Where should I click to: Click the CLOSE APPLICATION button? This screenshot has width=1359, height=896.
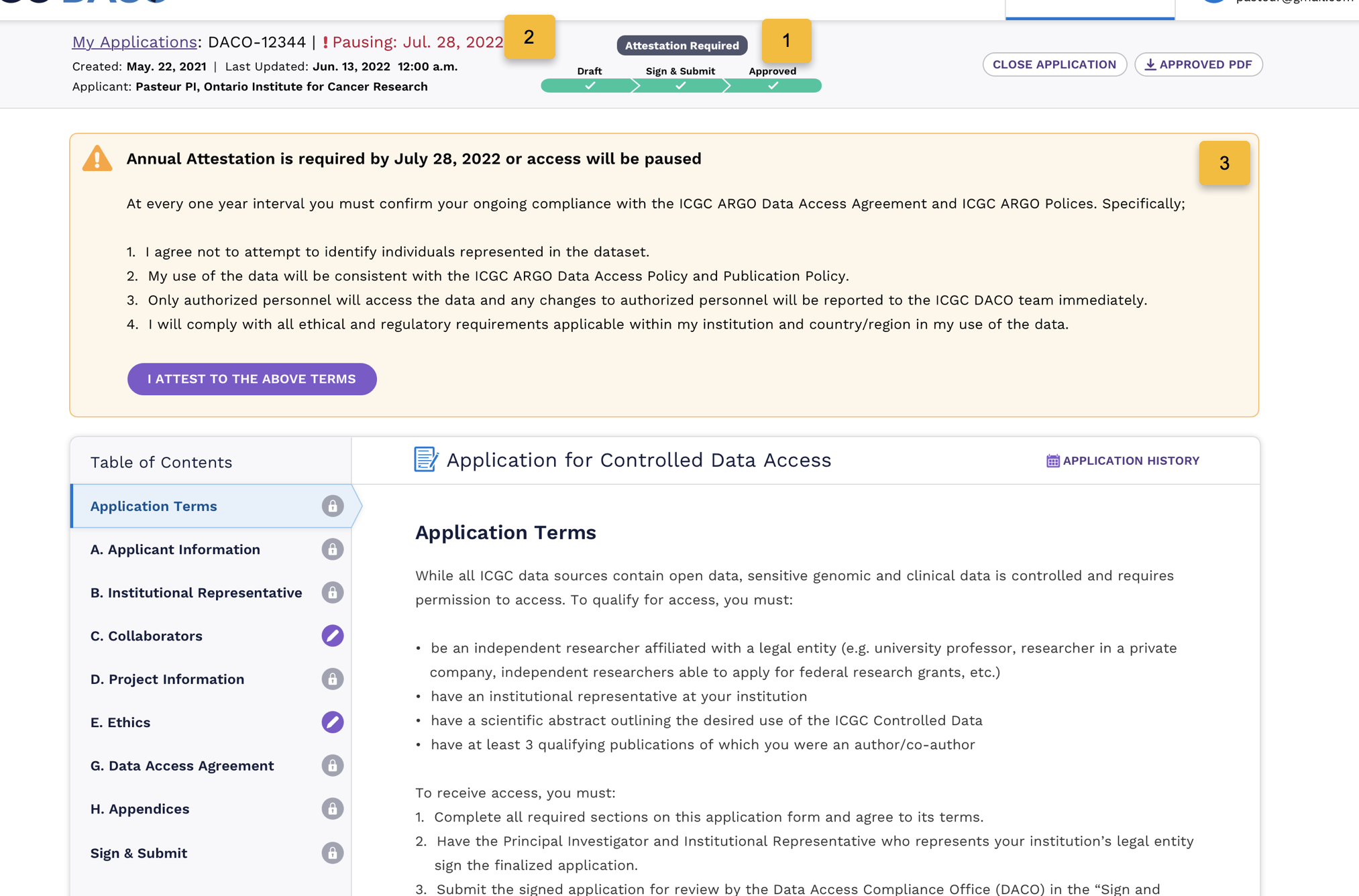click(1054, 64)
